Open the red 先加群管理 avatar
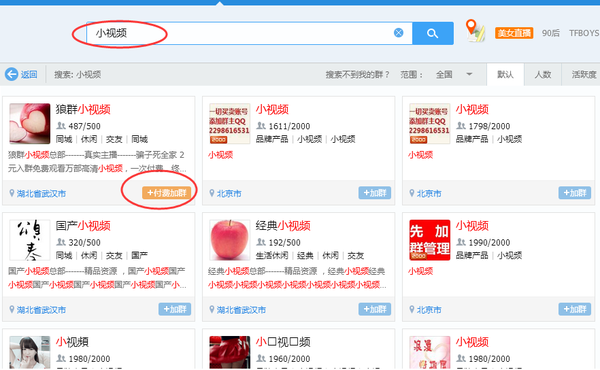600x370 pixels. click(429, 240)
